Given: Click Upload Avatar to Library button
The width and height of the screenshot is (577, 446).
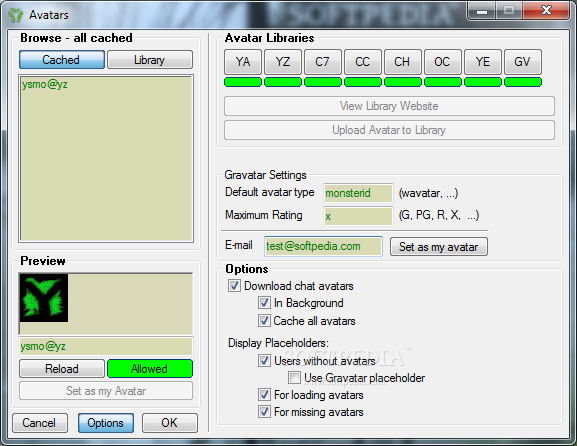Looking at the screenshot, I should coord(389,130).
